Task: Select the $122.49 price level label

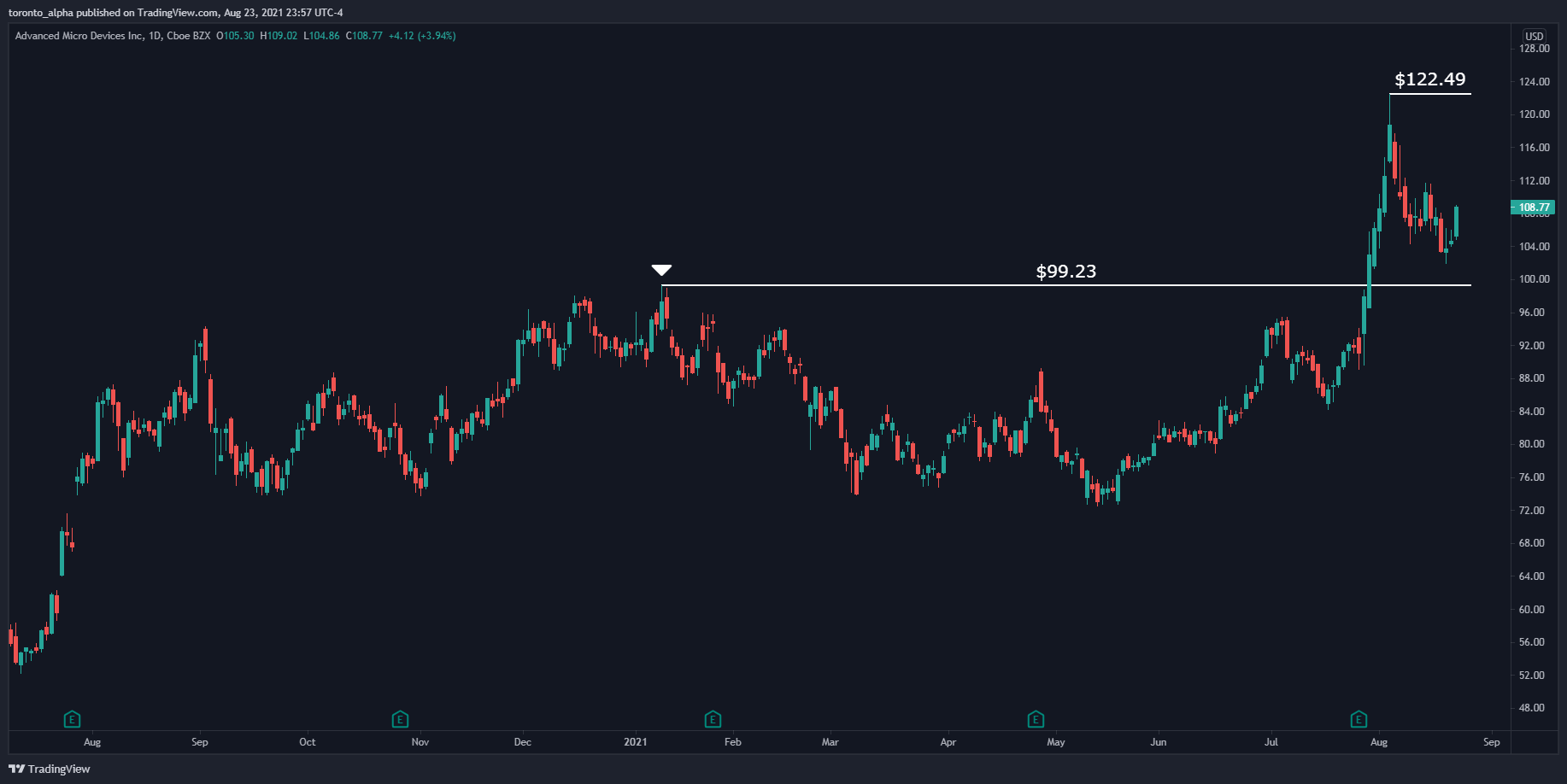Action: 1430,79
